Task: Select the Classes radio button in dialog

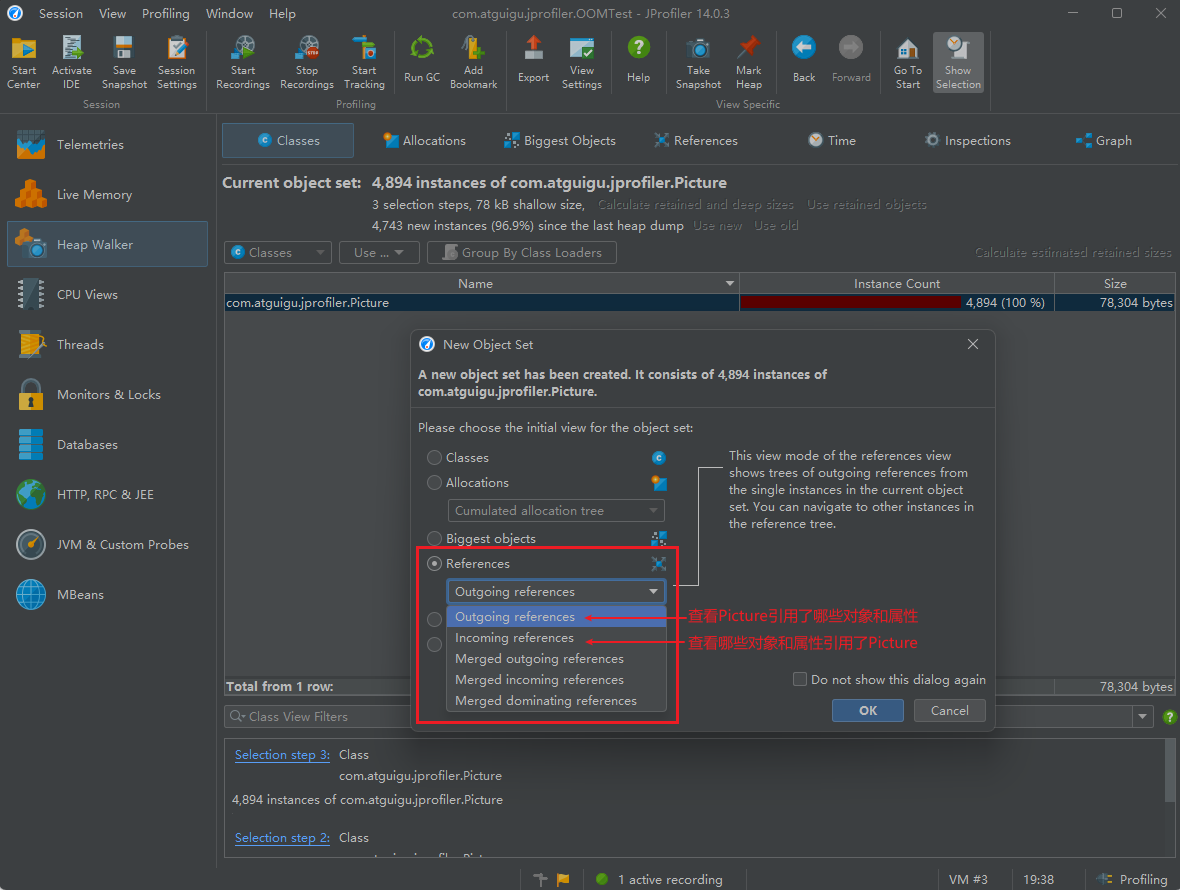Action: coord(434,457)
